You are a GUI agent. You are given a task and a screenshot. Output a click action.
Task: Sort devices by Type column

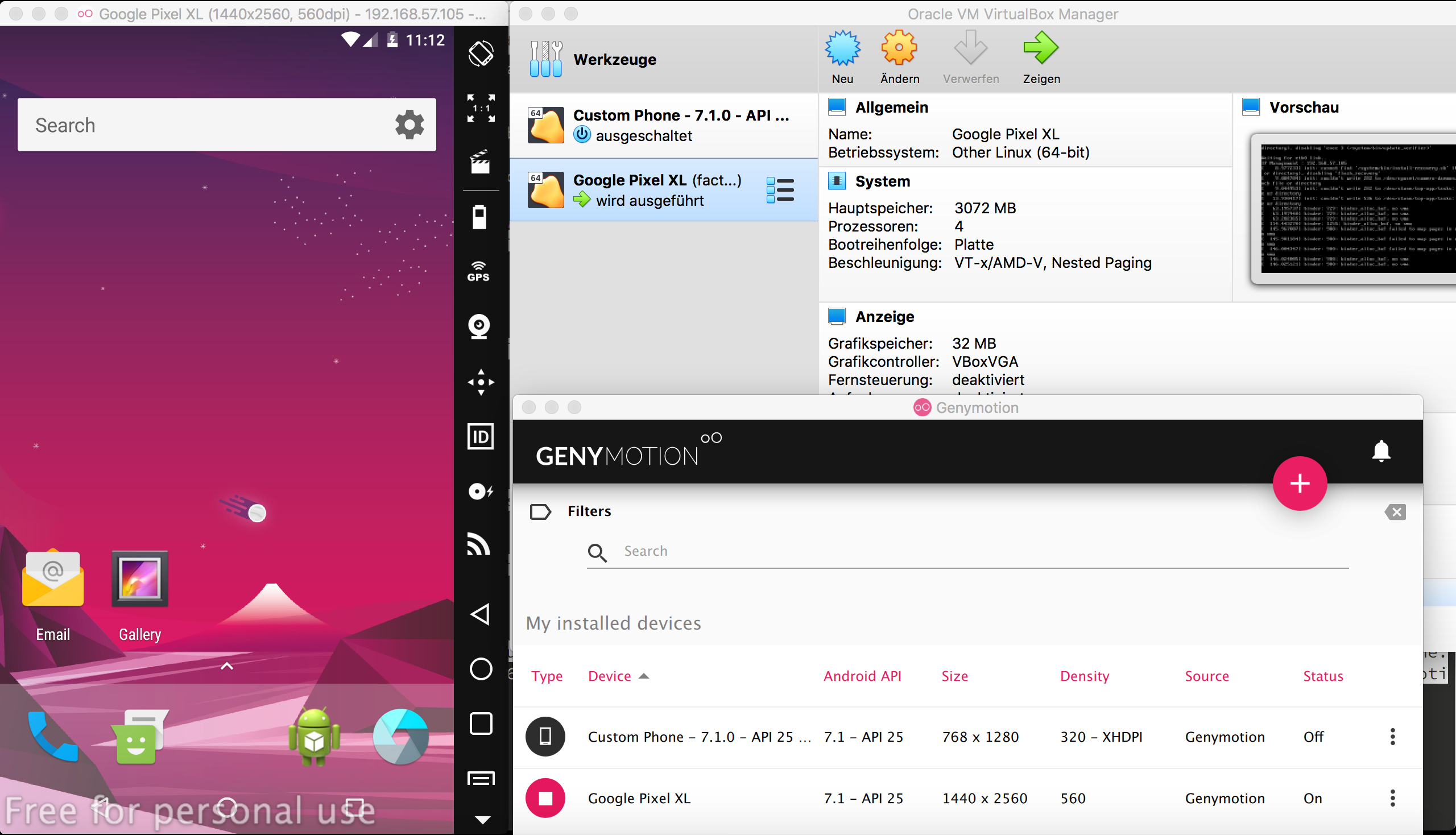click(547, 676)
